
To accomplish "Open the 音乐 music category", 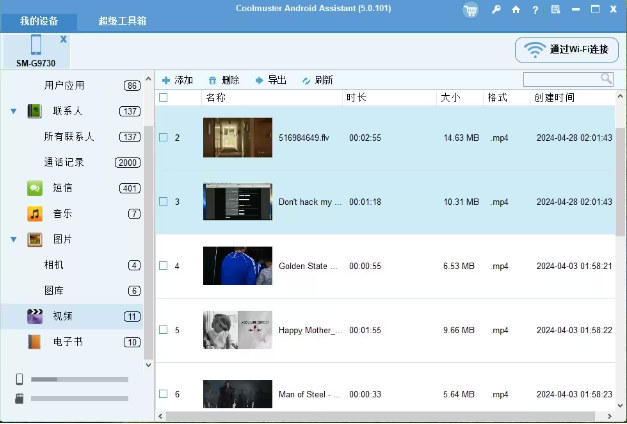I will (62, 214).
